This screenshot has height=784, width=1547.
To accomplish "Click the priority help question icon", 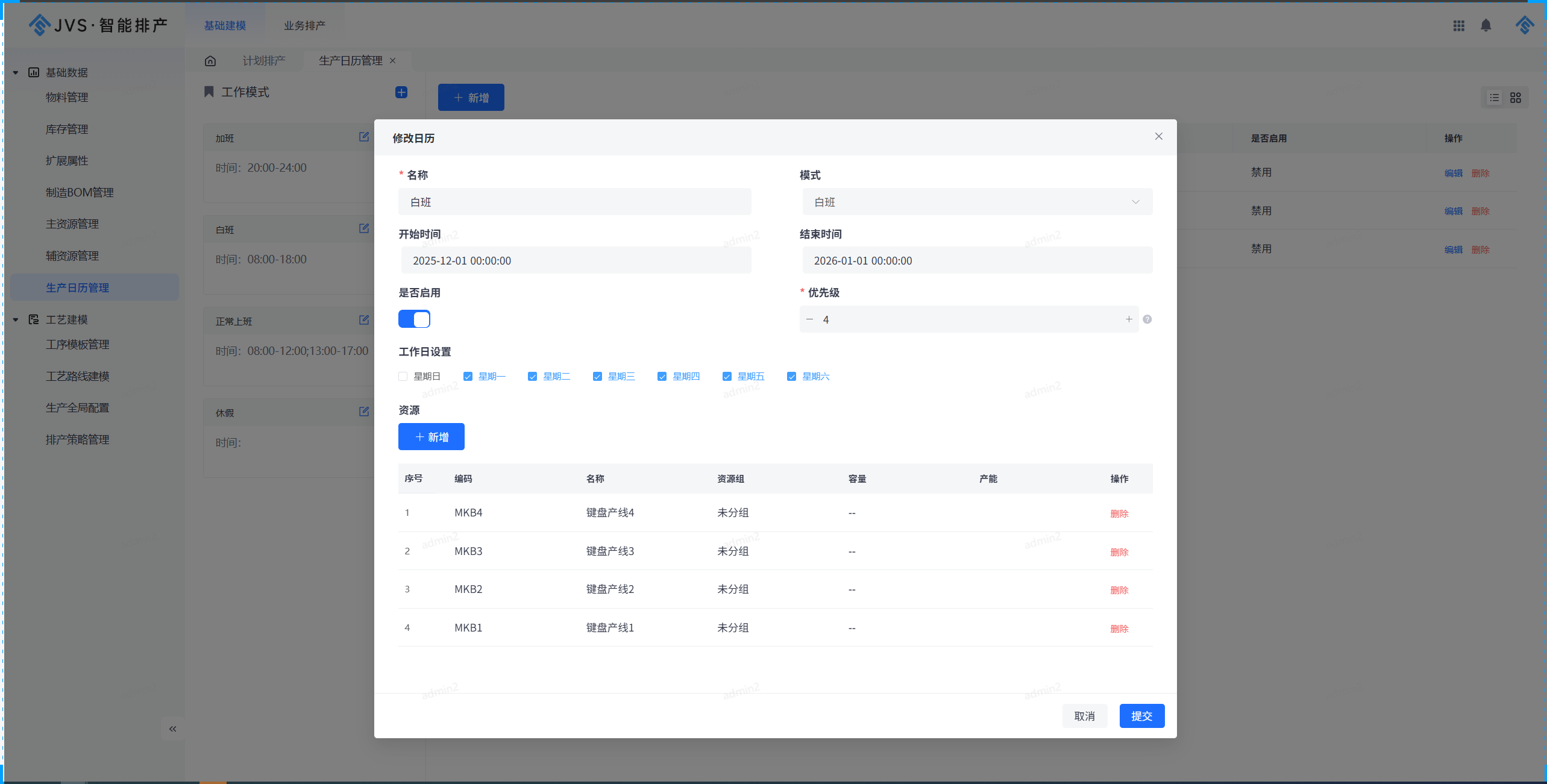I will pos(1147,319).
